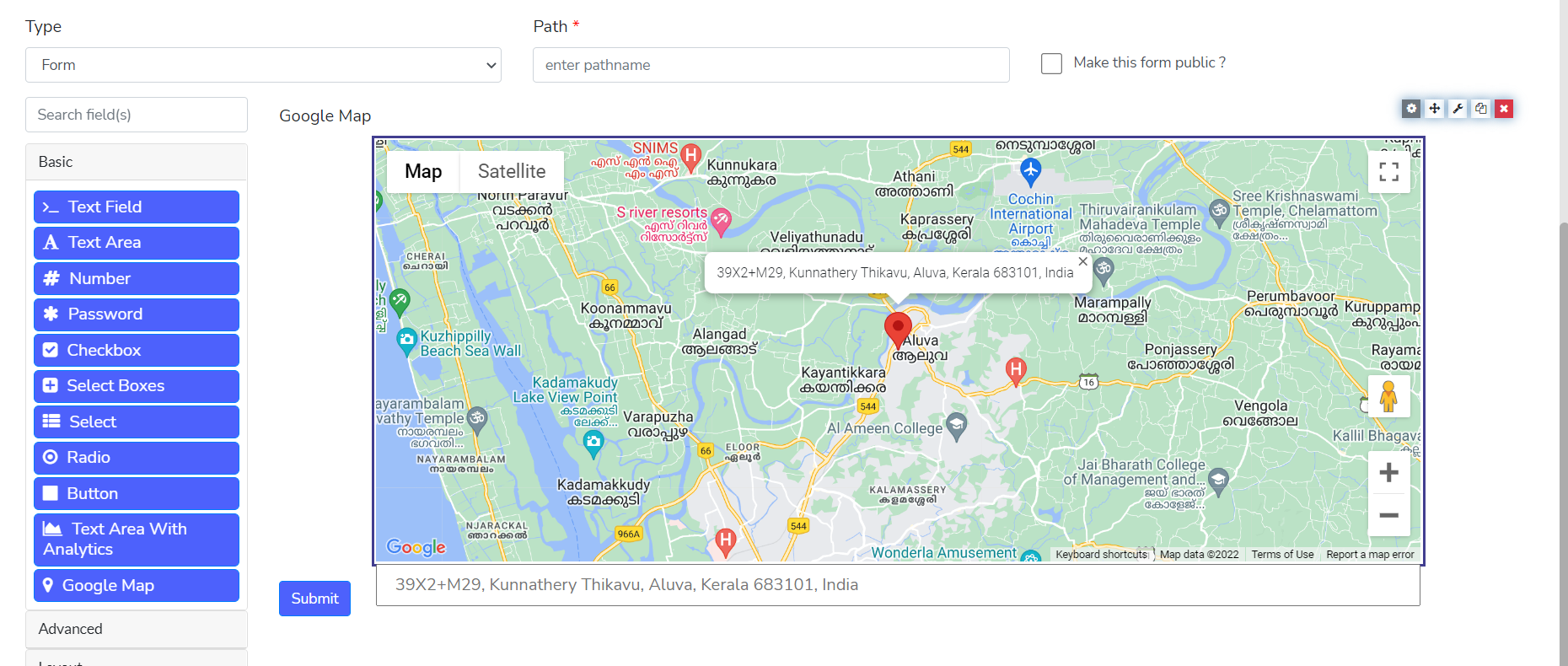Click the Cochin International Airport icon
Viewport: 1568px width, 666px height.
click(x=1030, y=171)
